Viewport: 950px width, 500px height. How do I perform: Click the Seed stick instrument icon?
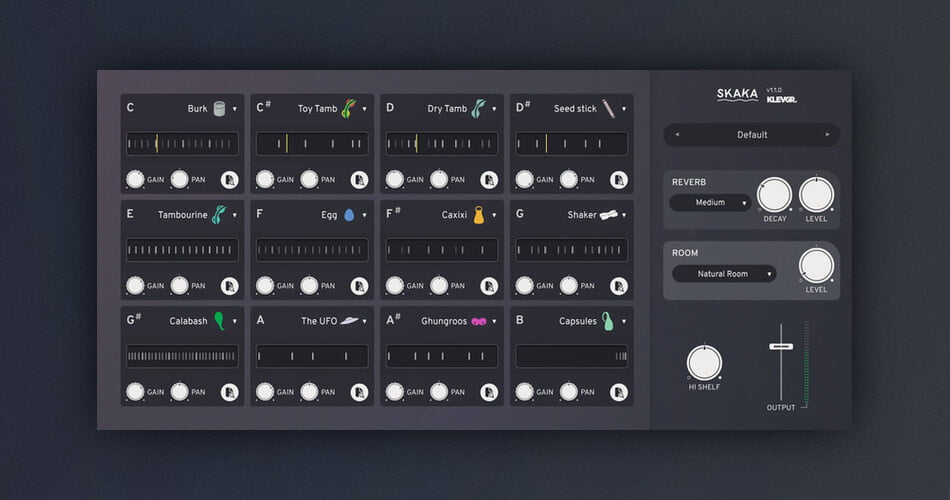pyautogui.click(x=608, y=109)
